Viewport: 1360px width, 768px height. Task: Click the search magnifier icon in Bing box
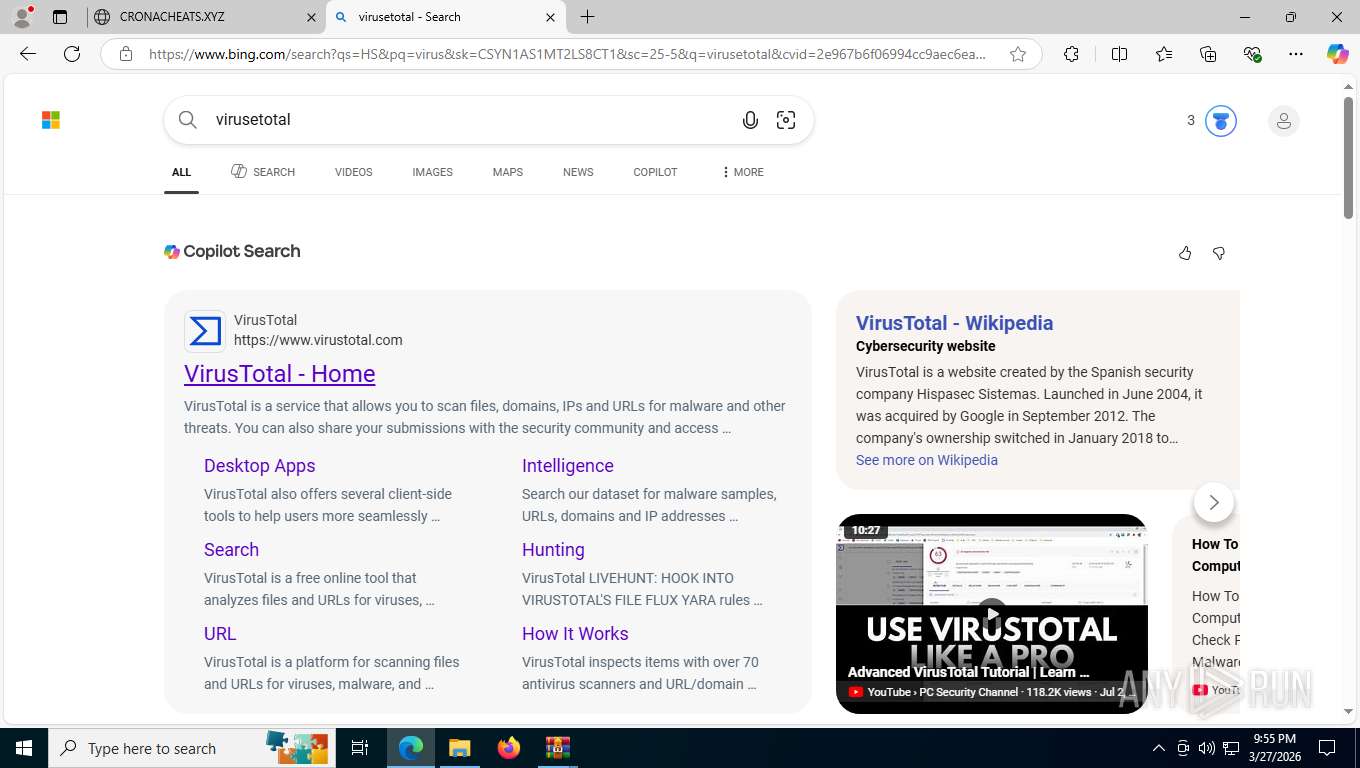point(188,120)
